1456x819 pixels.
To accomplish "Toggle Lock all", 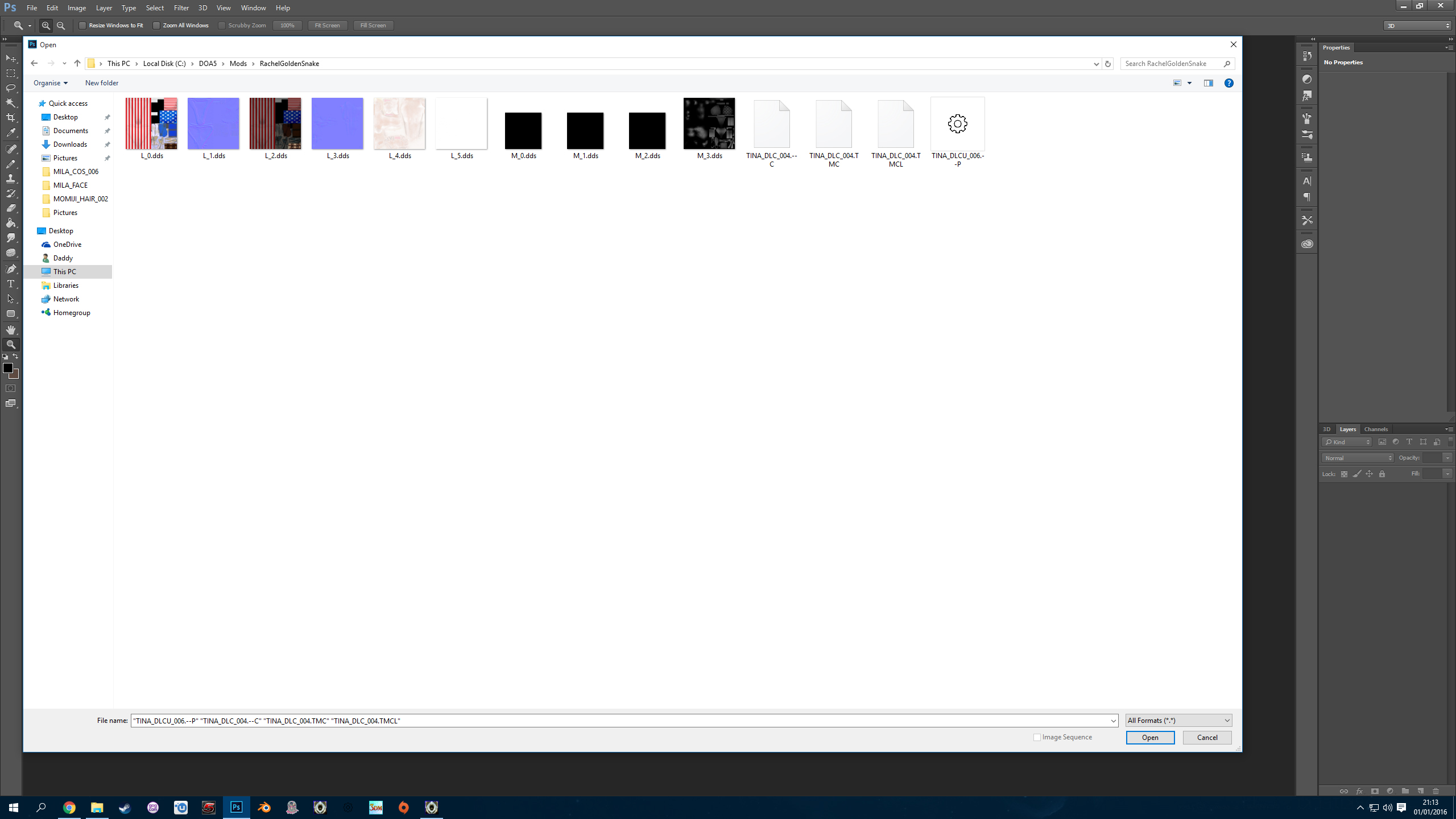I will coord(1382,474).
